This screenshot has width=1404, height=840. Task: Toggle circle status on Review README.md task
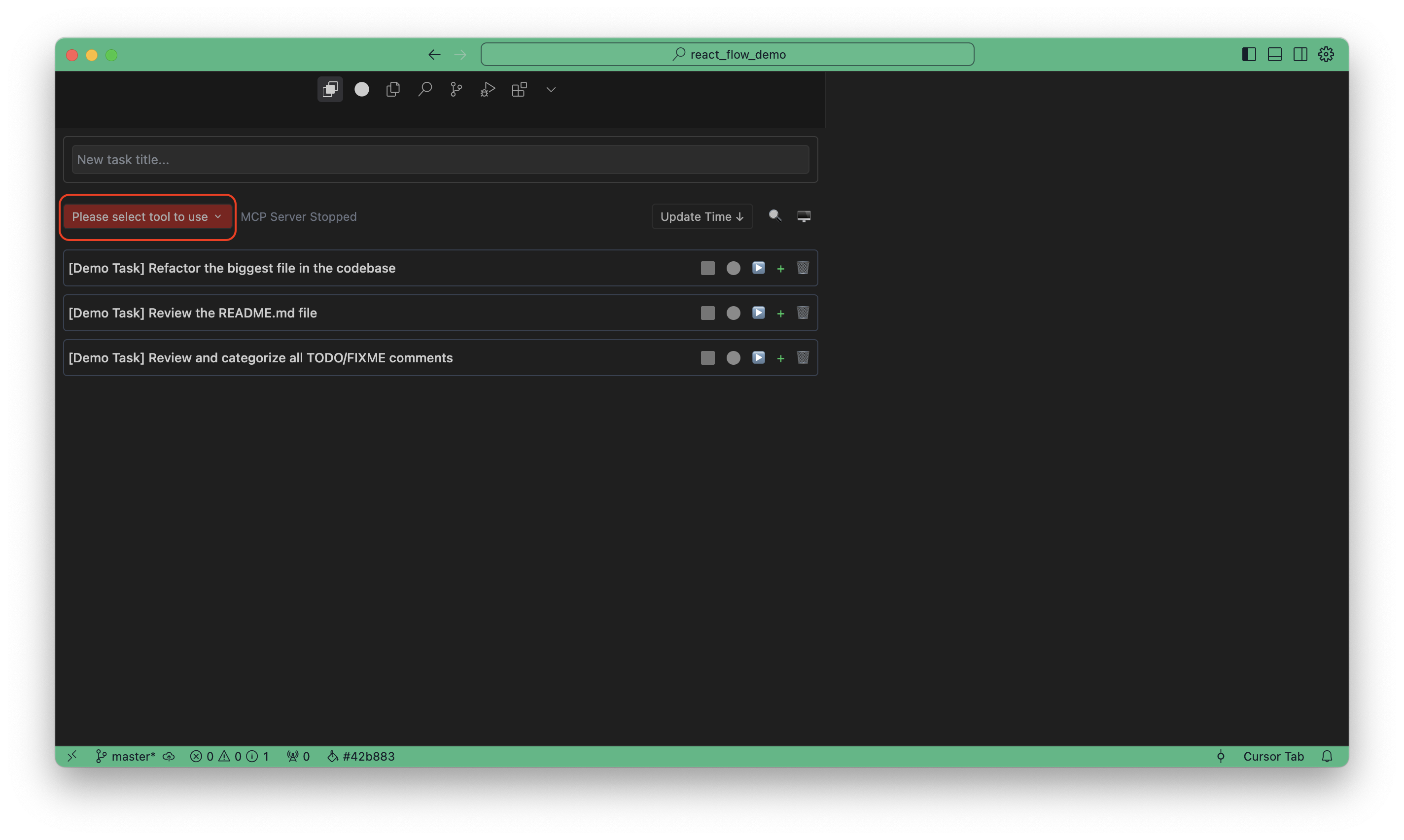(x=733, y=313)
